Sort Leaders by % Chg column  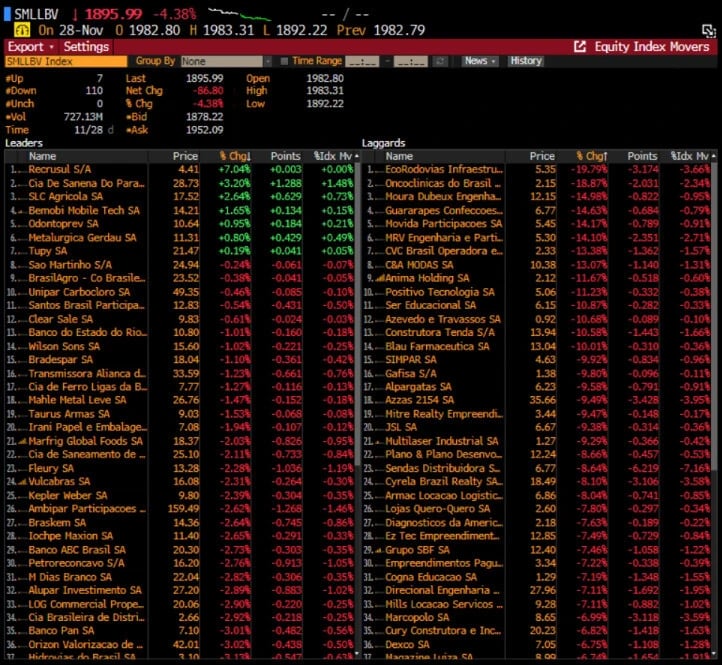click(235, 156)
